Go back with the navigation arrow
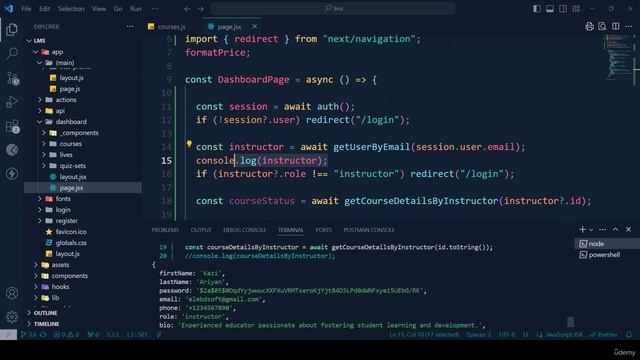The height and width of the screenshot is (360, 640). pyautogui.click(x=187, y=9)
